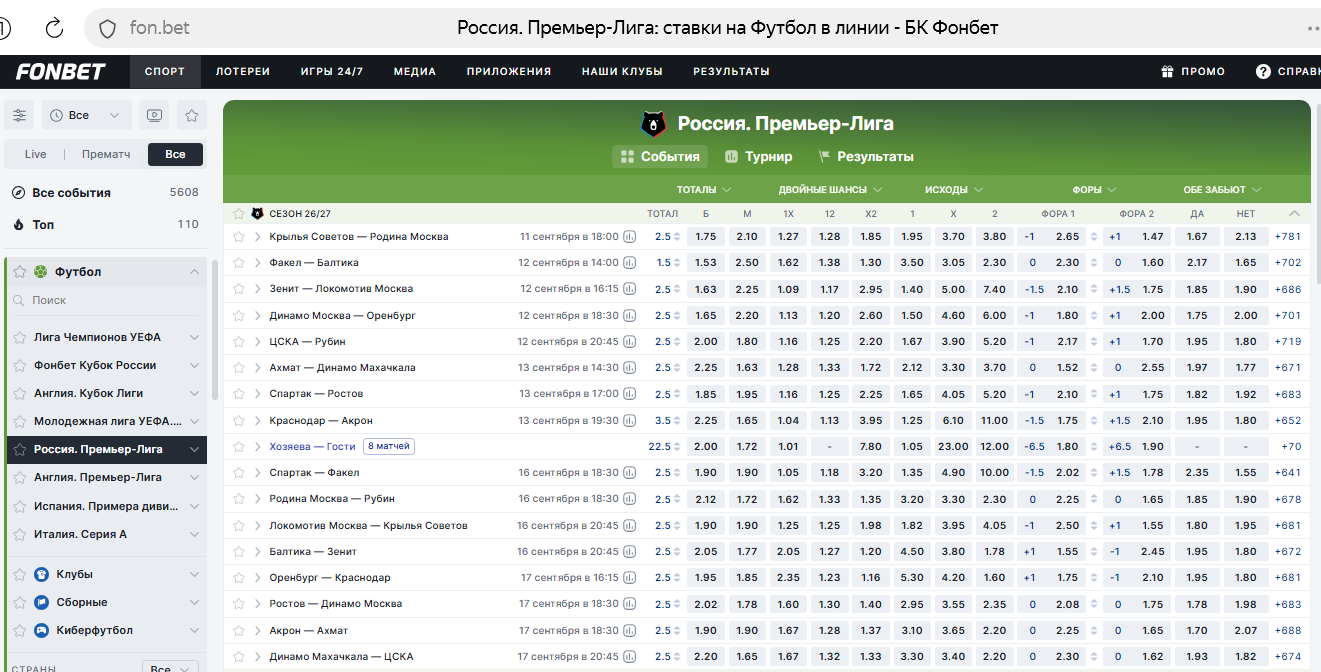This screenshot has height=672, width=1321.
Task: Open the РЕЗУЛЬТАТЫ top menu item
Action: (731, 71)
